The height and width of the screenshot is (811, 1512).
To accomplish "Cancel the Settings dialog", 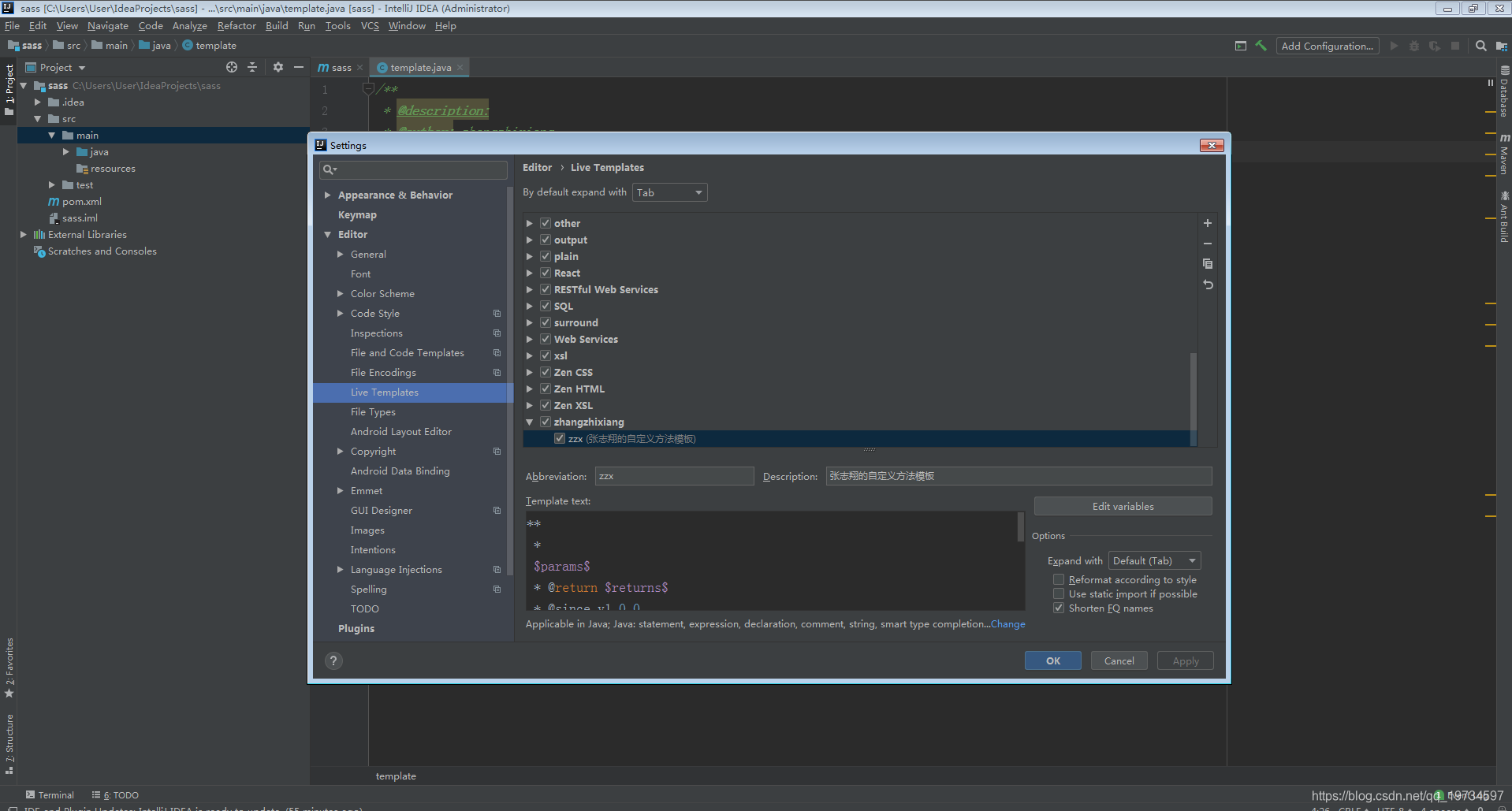I will coord(1119,660).
